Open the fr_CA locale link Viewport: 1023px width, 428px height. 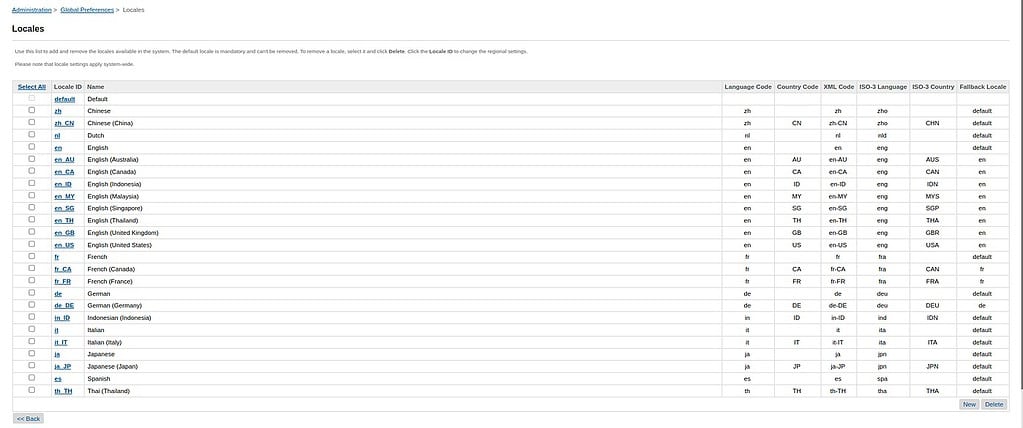point(63,269)
